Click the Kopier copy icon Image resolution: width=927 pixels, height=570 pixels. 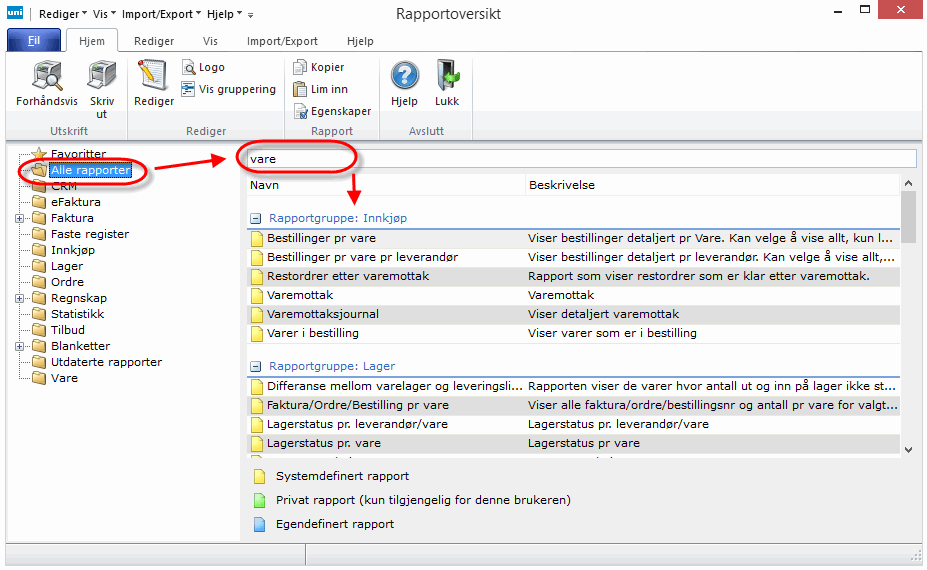point(301,67)
